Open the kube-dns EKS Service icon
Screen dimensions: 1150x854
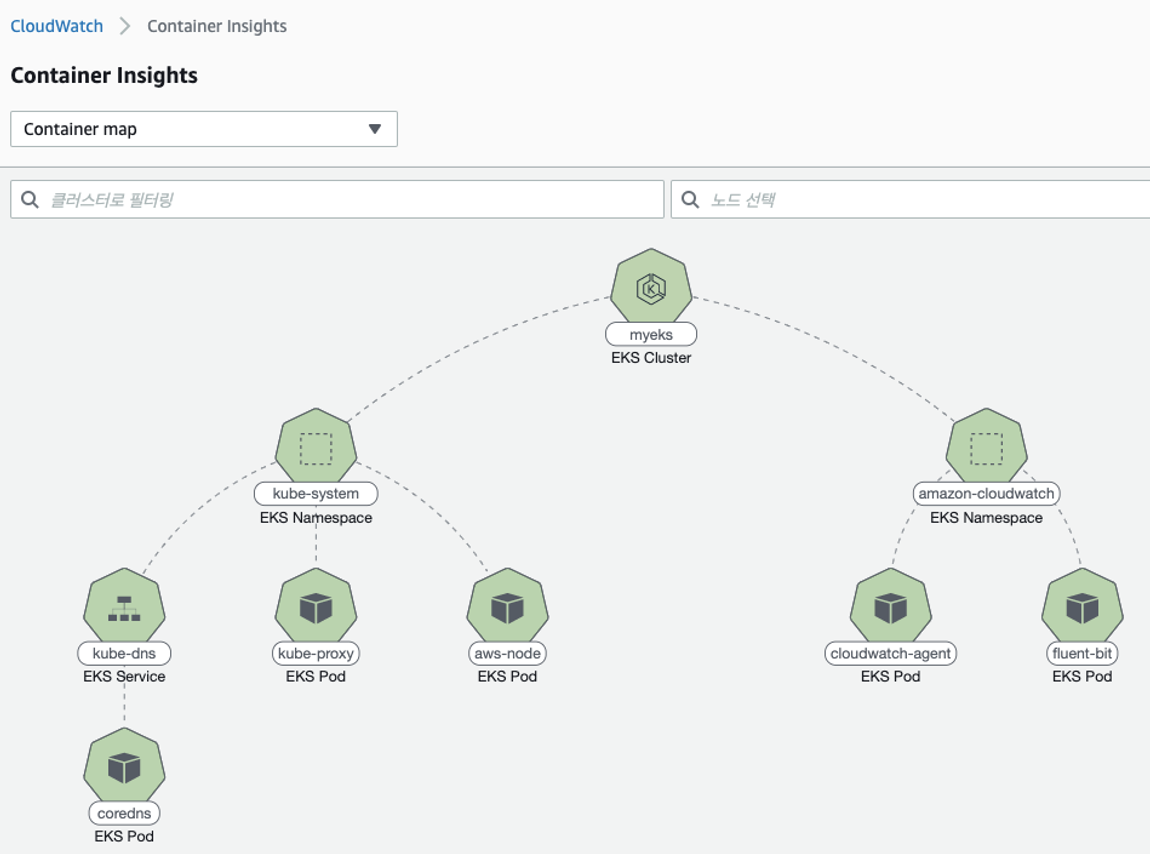pos(124,607)
